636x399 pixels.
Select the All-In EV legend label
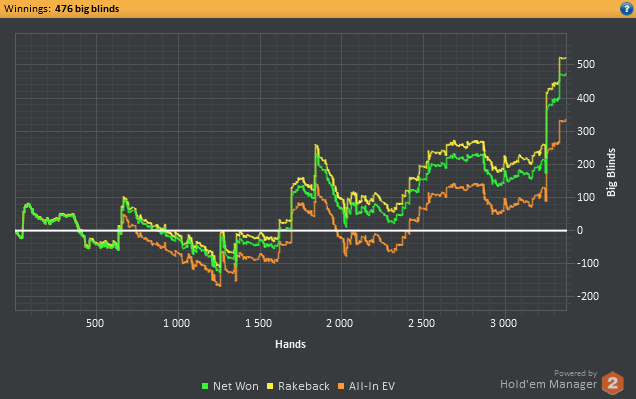[x=372, y=386]
